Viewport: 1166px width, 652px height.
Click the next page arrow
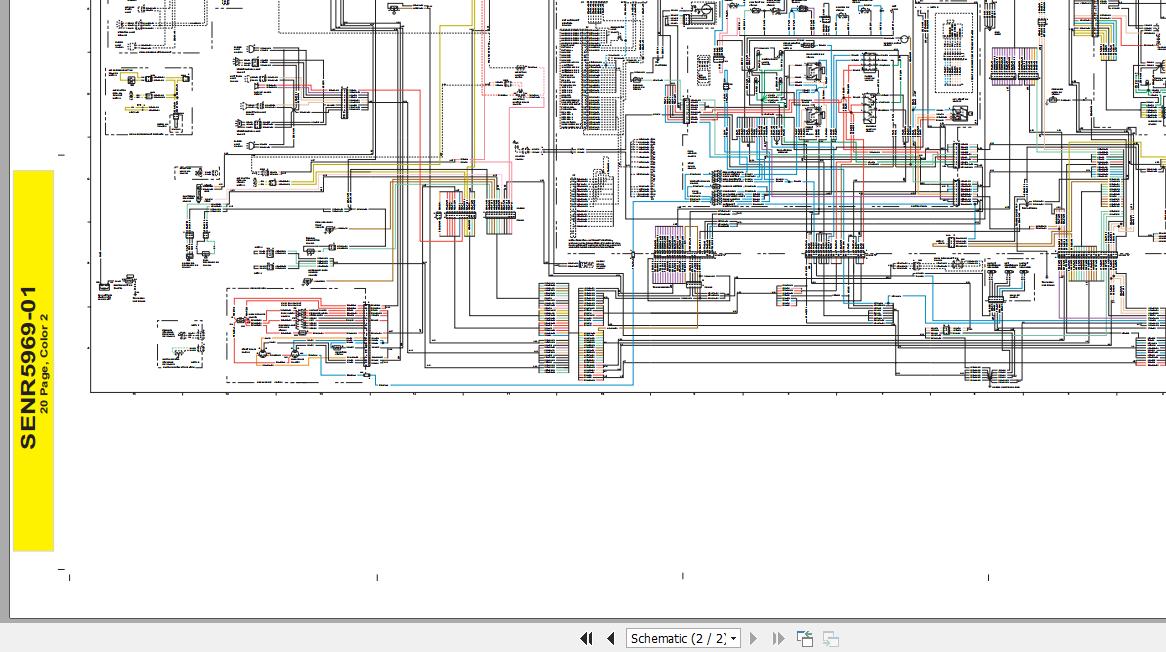[x=754, y=638]
